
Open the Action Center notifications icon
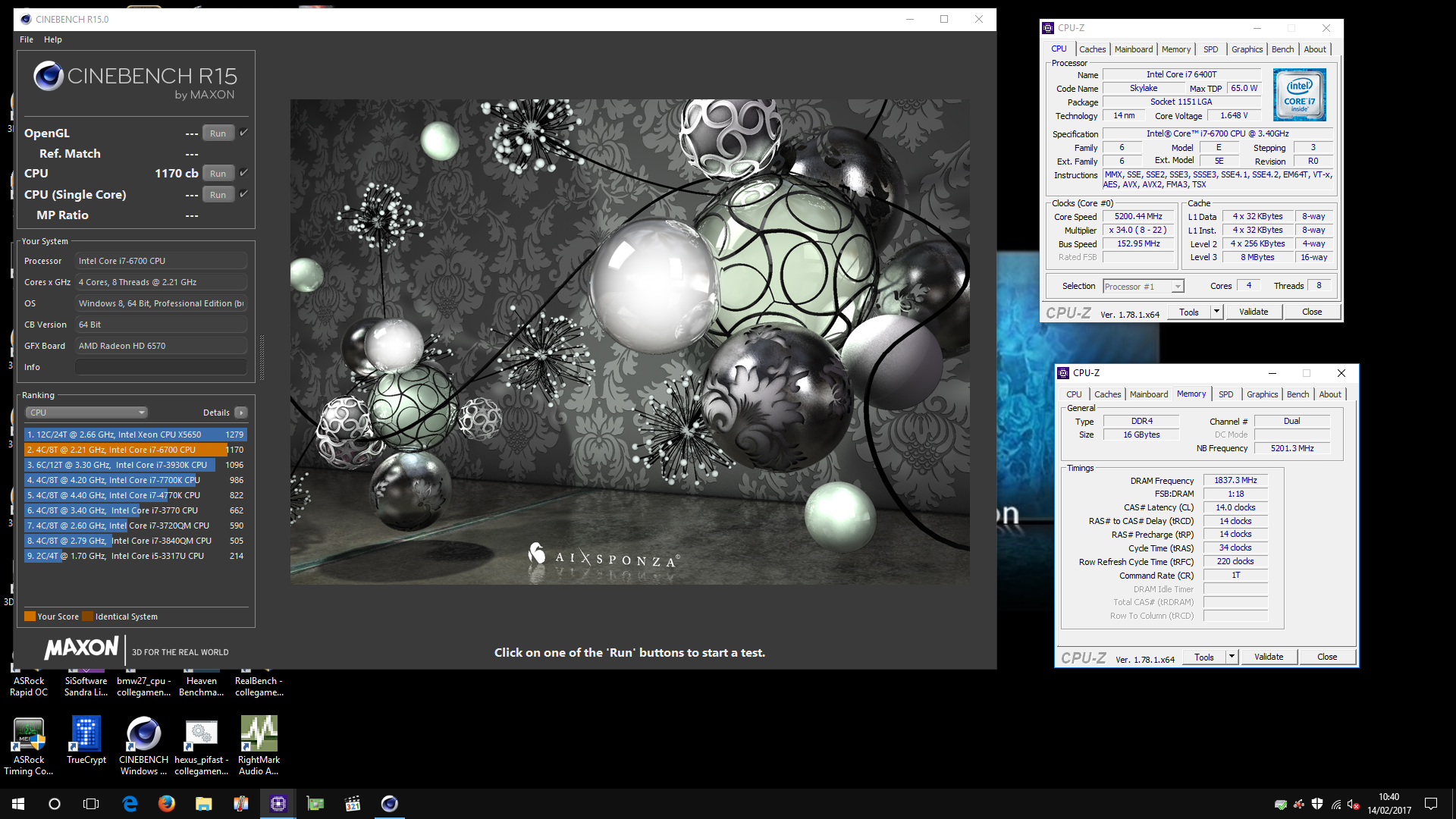tap(1431, 804)
